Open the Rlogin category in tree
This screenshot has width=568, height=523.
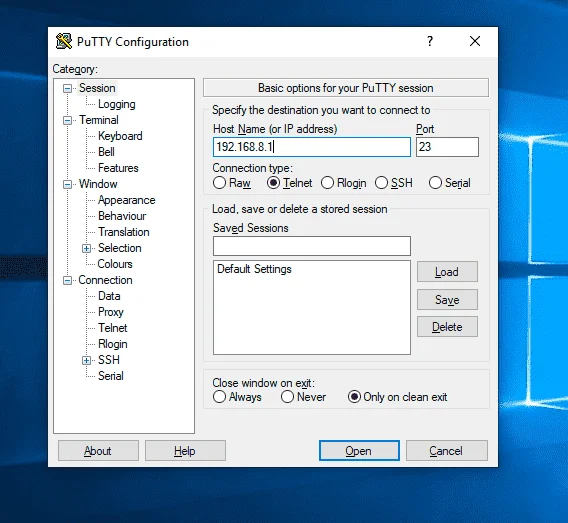(113, 344)
